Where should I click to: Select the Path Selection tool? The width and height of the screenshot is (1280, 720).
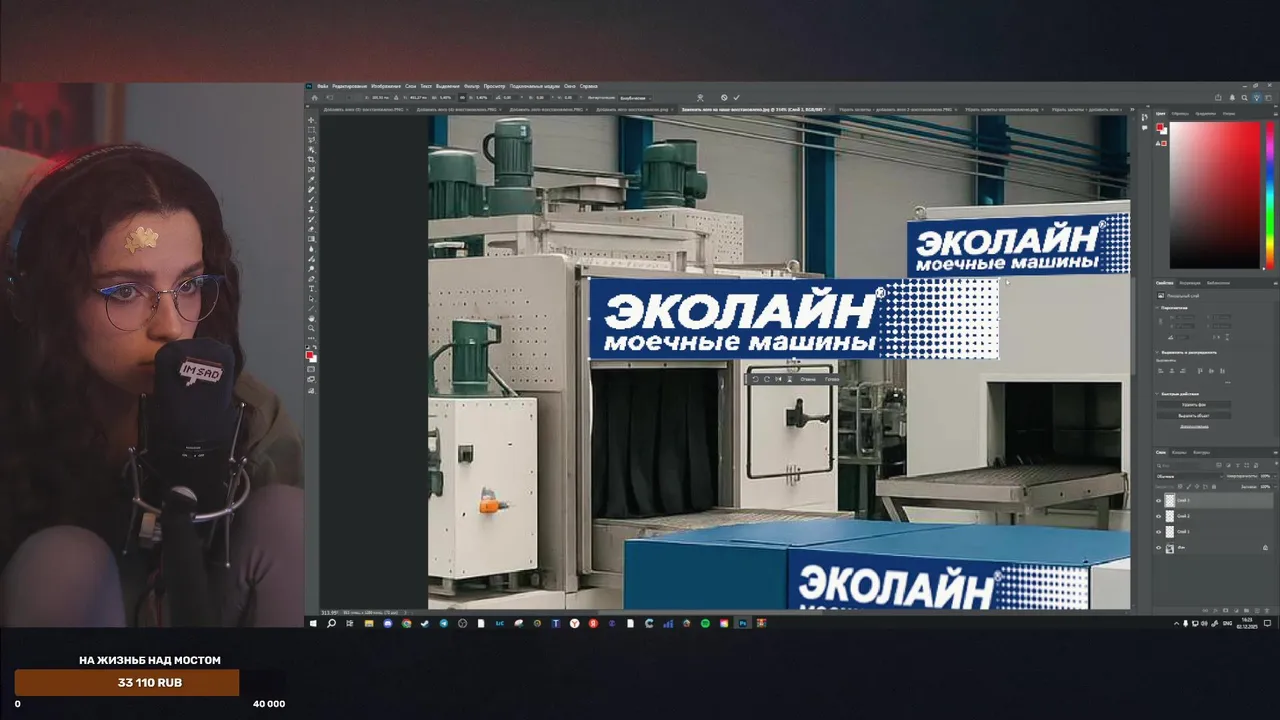pyautogui.click(x=312, y=298)
